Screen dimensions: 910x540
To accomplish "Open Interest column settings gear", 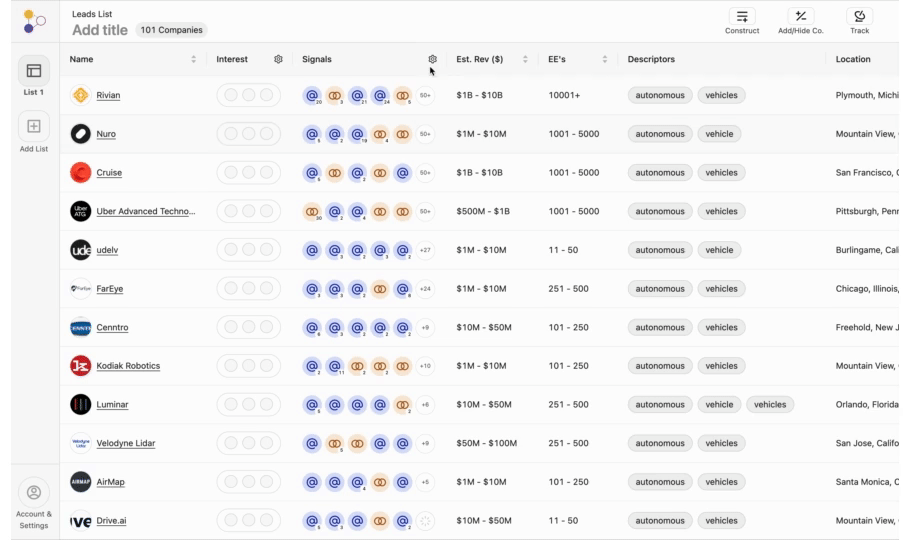I will click(278, 59).
